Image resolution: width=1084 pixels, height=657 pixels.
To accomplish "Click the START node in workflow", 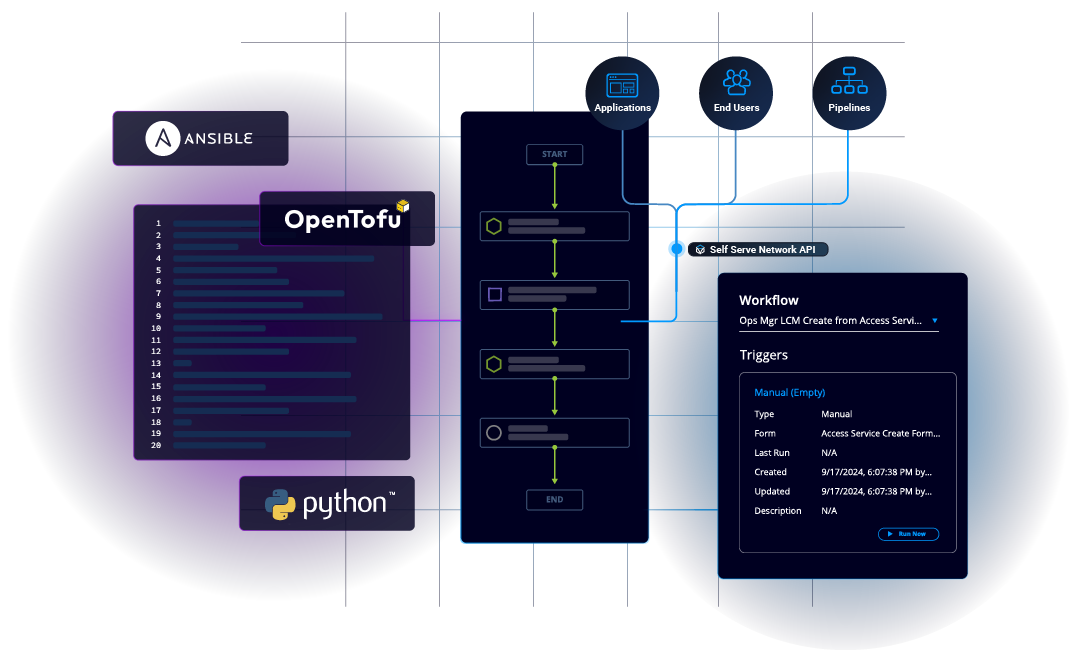I will click(554, 154).
